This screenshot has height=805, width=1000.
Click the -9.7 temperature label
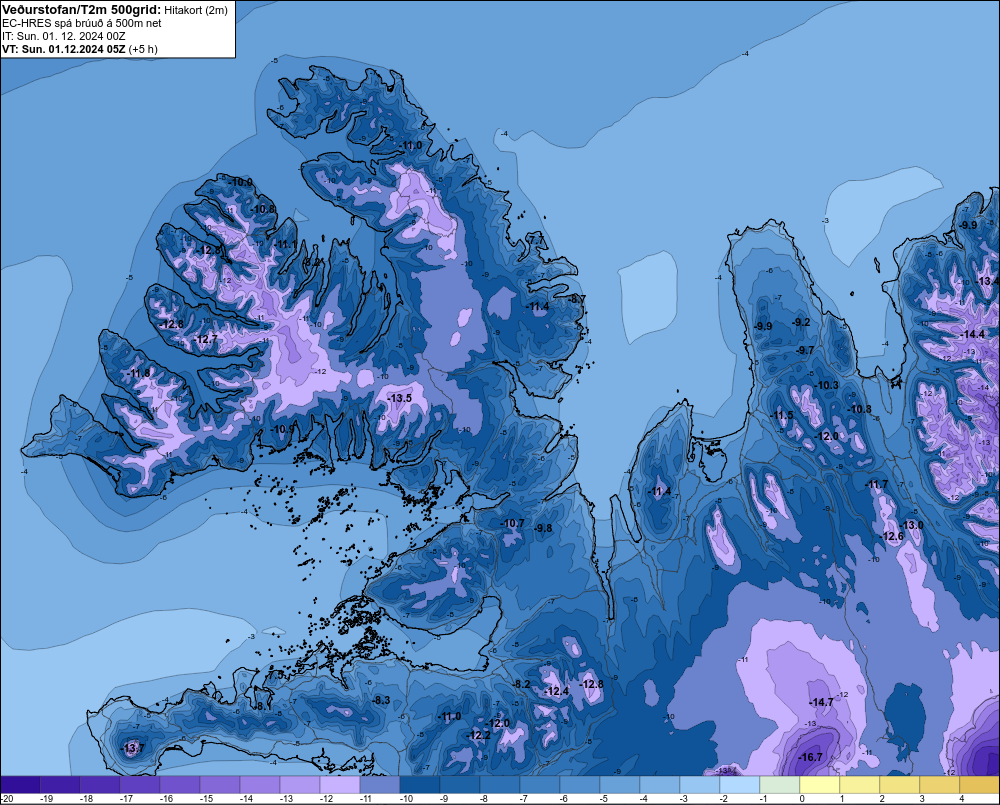tap(805, 350)
